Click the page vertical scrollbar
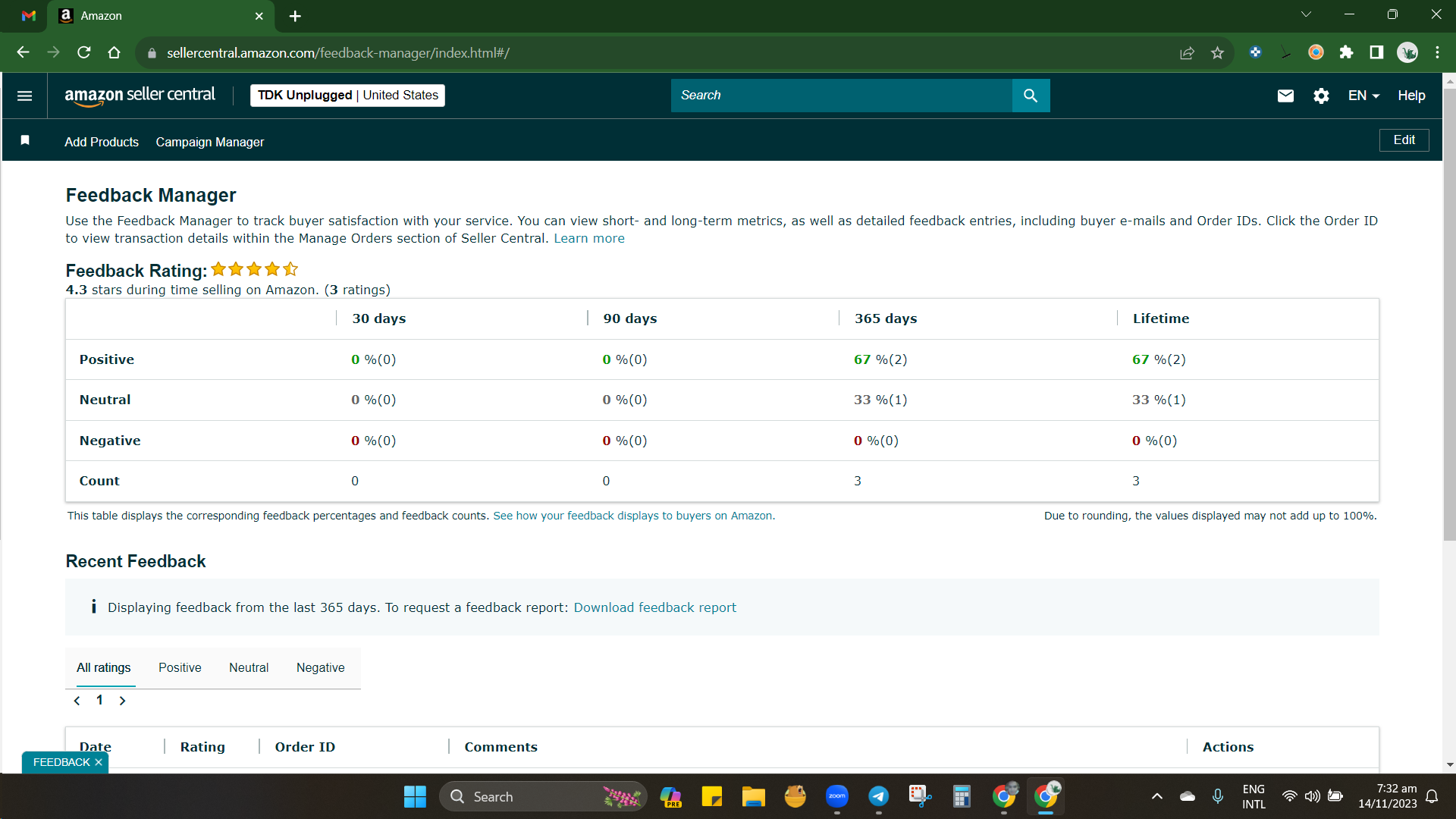The height and width of the screenshot is (819, 1456). pos(1449,315)
